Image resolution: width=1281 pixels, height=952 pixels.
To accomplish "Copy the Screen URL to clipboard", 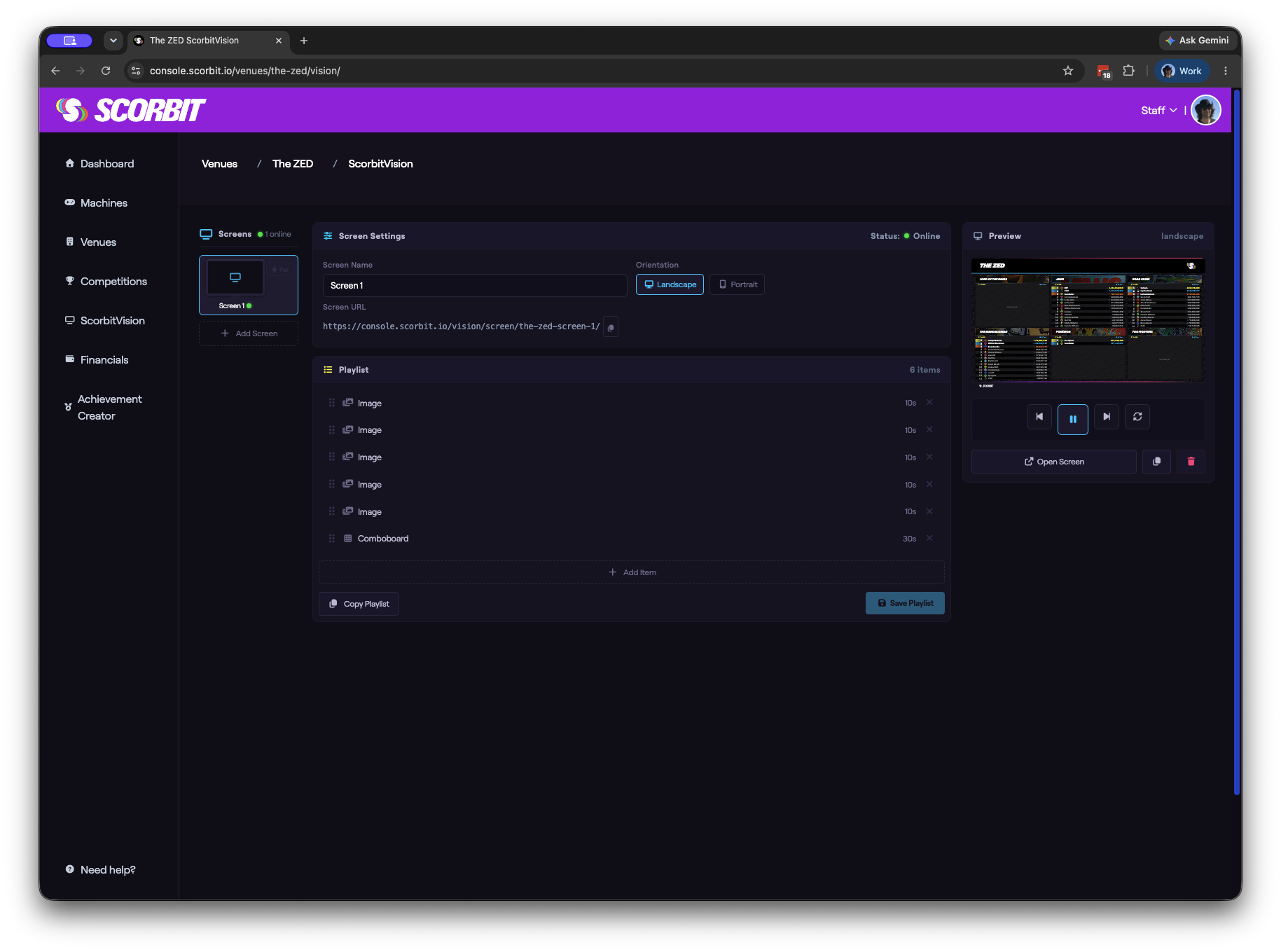I will [x=611, y=327].
